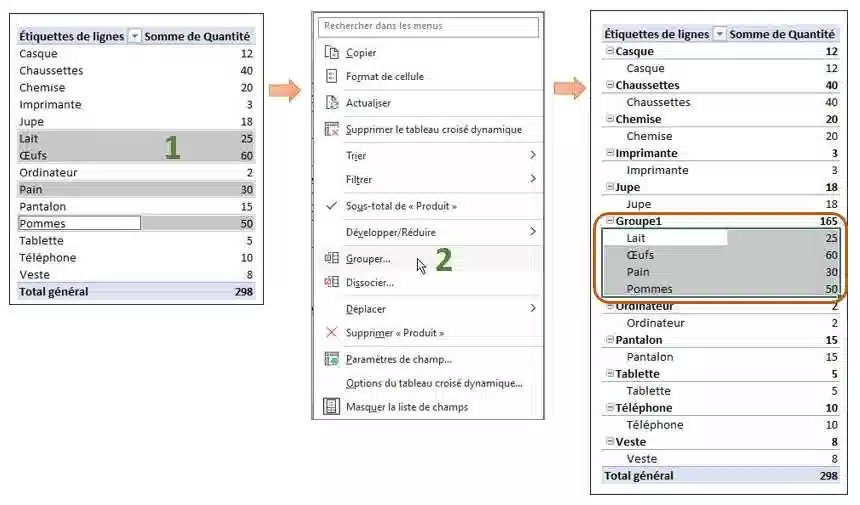The height and width of the screenshot is (505, 860).
Task: Open Étiquettes de lignes filter dropdown in left table
Action: click(x=134, y=36)
